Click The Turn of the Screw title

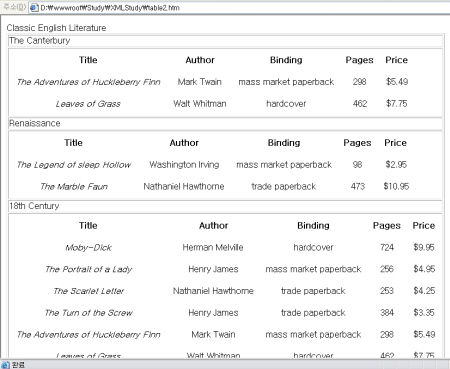click(x=88, y=313)
